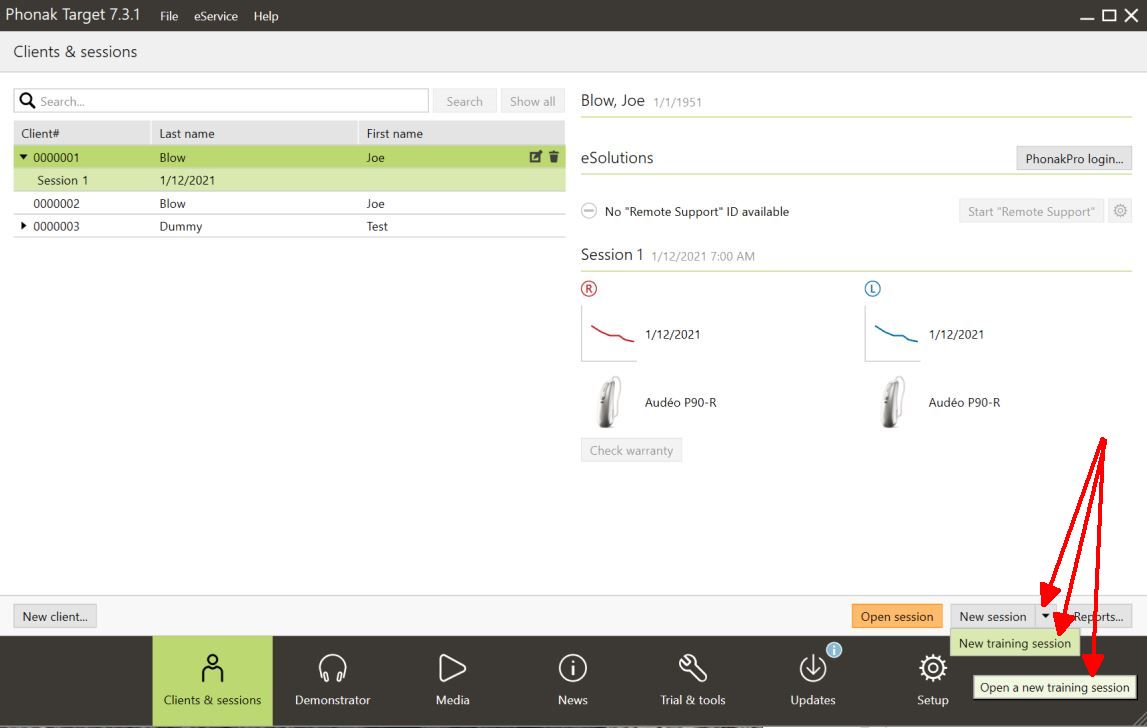Open the right ear audiogram thumbnail
Image resolution: width=1147 pixels, height=728 pixels.
coord(609,334)
